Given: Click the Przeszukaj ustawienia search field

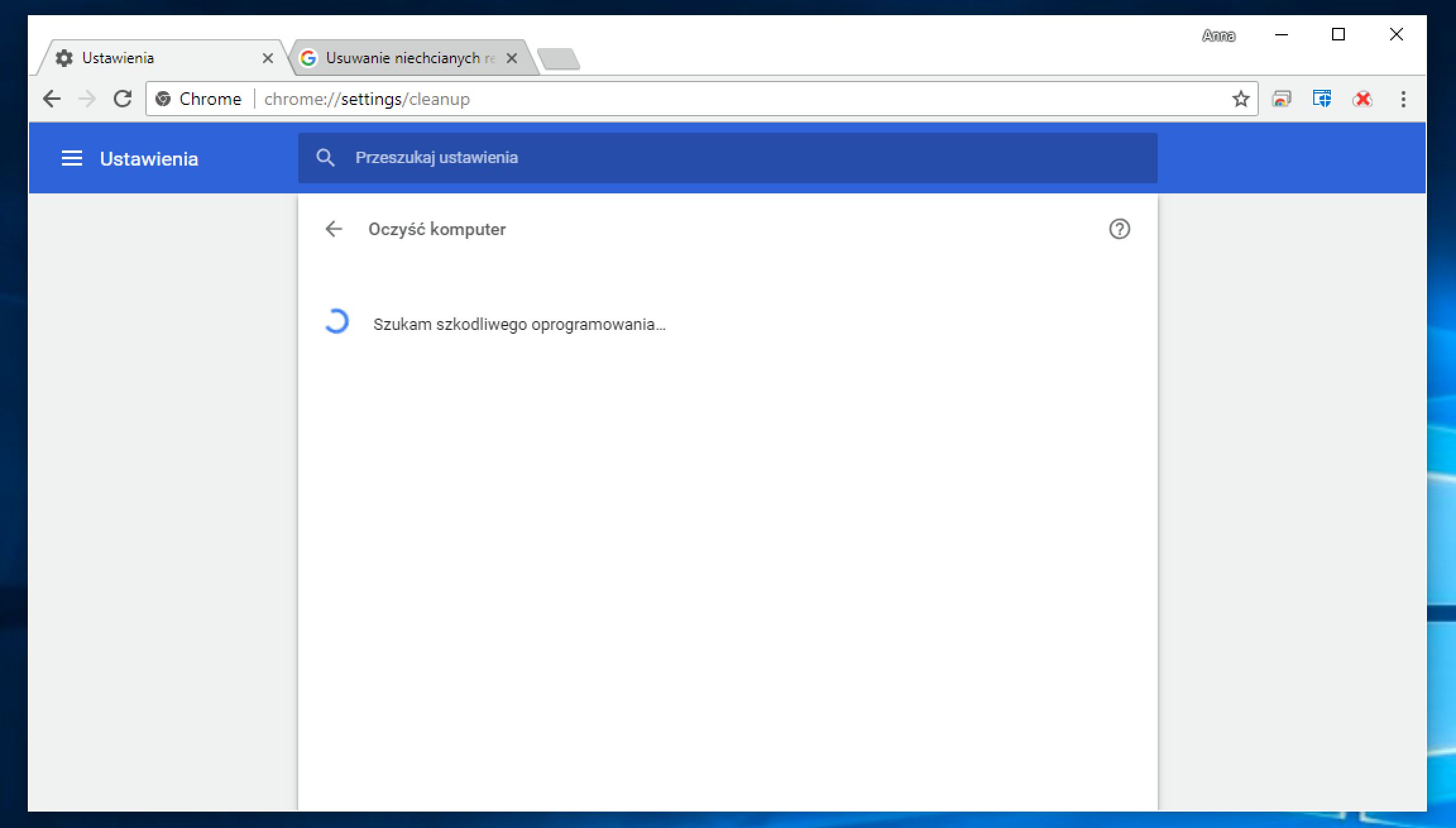Looking at the screenshot, I should pyautogui.click(x=727, y=158).
